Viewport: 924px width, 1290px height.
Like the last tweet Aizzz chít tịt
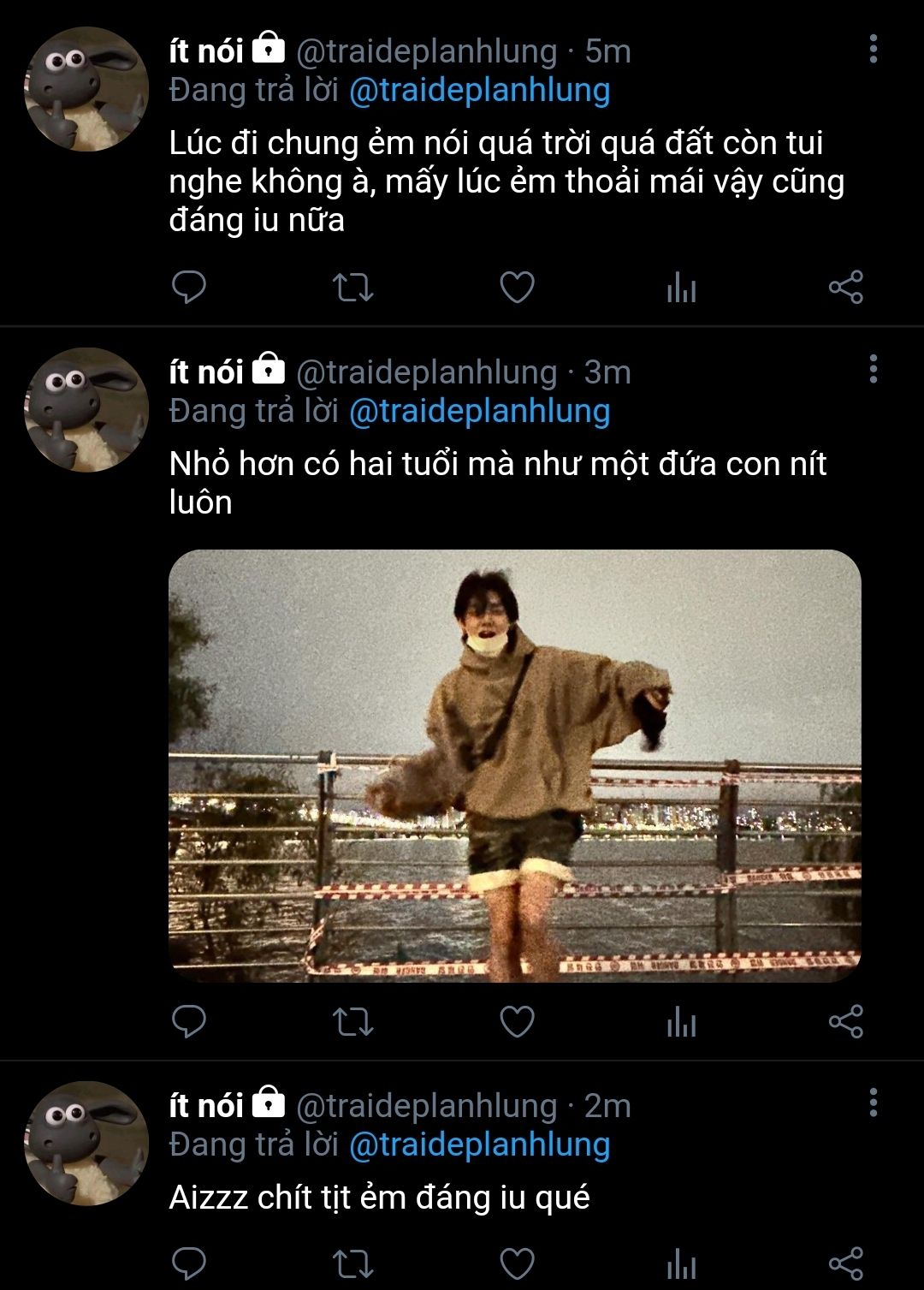517,1263
